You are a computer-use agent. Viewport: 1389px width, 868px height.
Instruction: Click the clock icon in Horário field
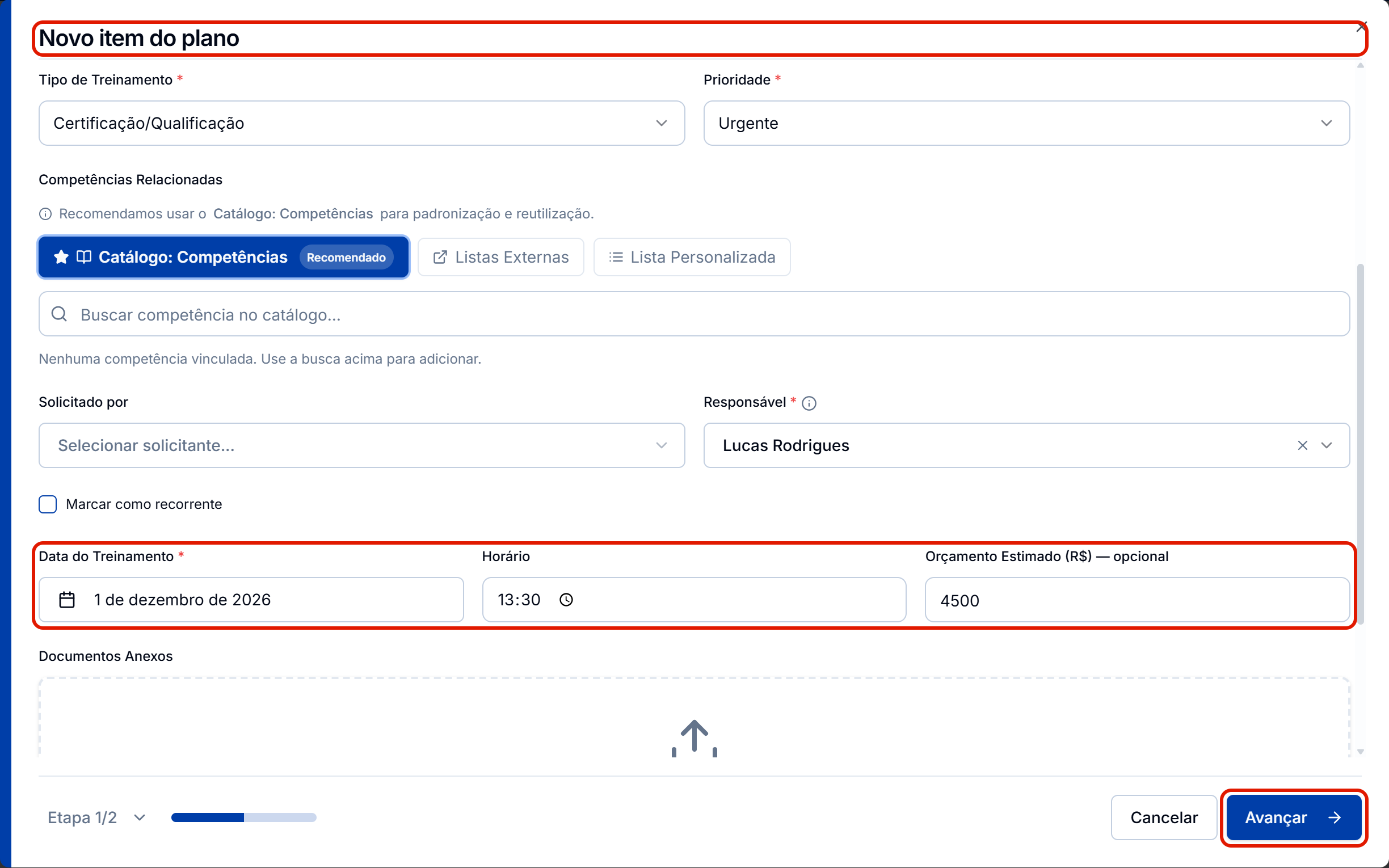coord(566,600)
